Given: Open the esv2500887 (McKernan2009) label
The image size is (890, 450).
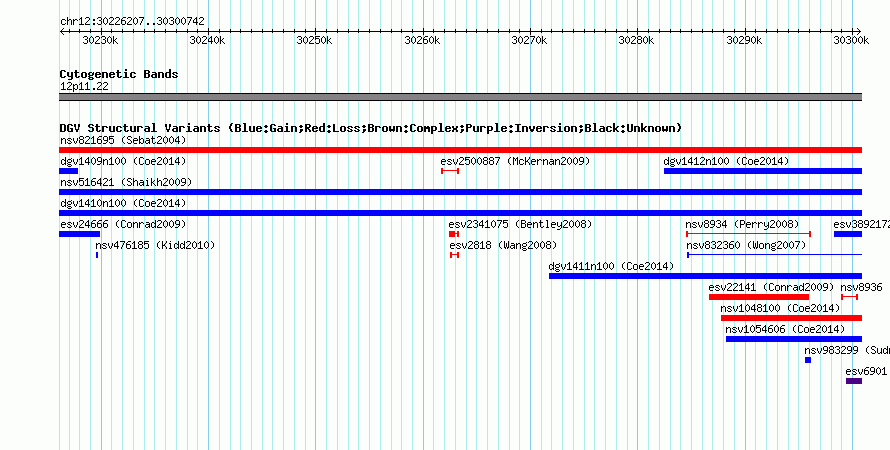Looking at the screenshot, I should pos(515,161).
